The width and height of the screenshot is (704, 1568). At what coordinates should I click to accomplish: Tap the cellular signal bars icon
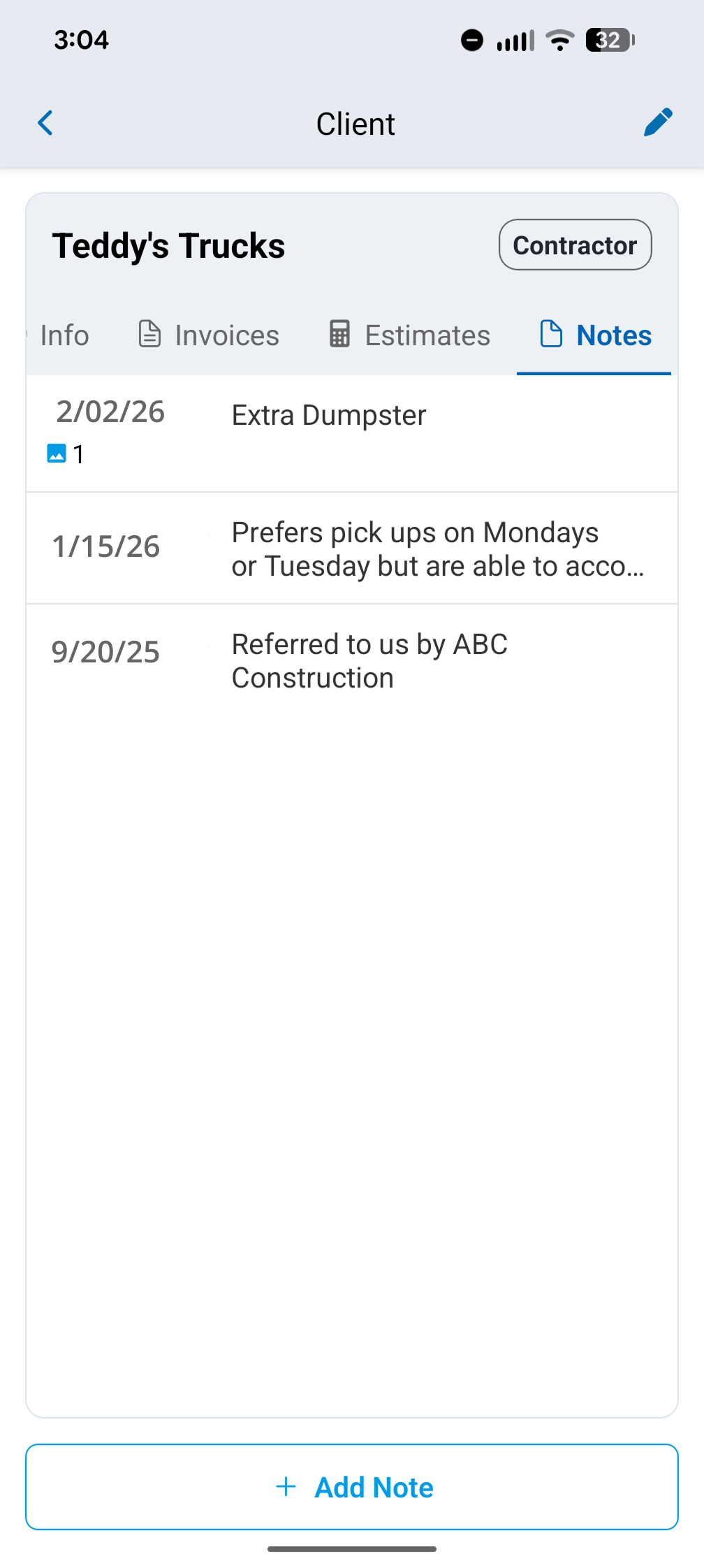point(515,41)
